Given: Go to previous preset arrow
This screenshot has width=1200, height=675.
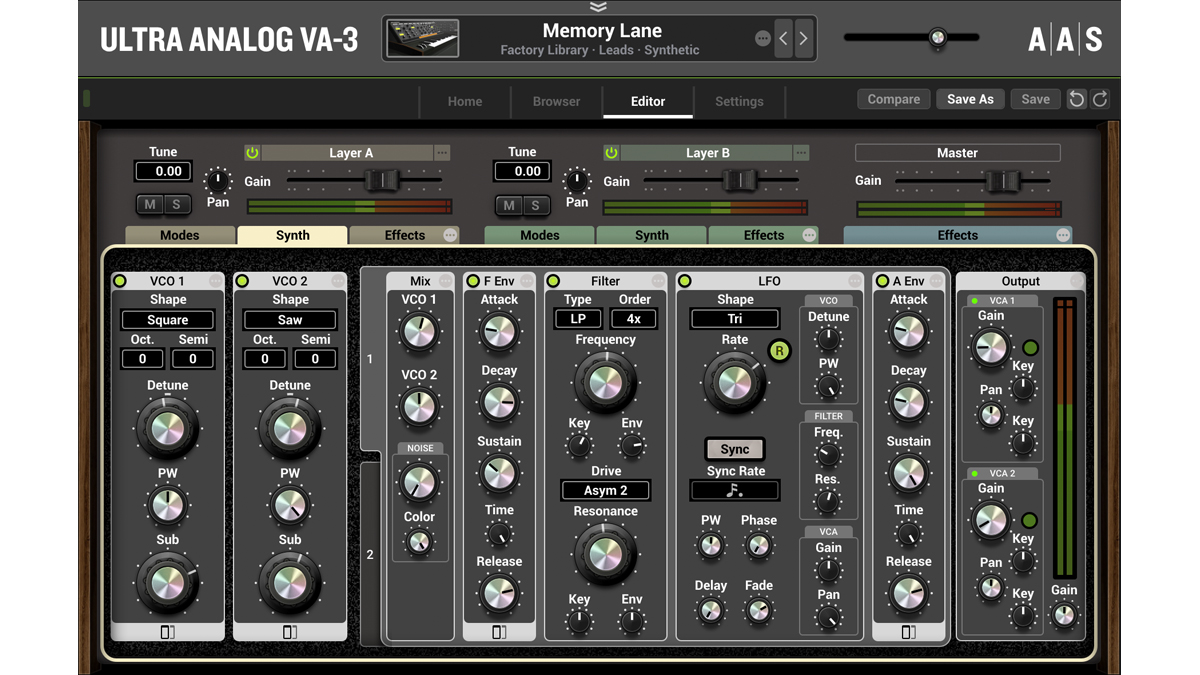Looking at the screenshot, I should click(783, 39).
